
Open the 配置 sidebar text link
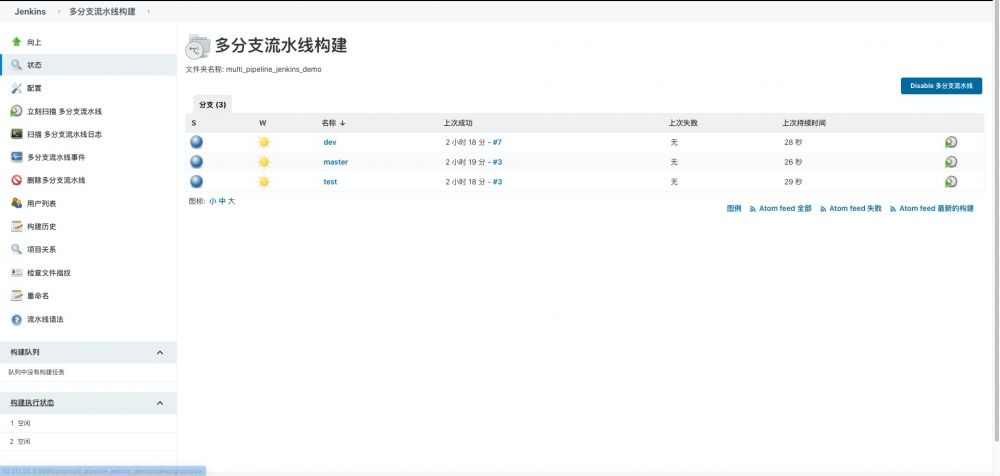click(34, 88)
